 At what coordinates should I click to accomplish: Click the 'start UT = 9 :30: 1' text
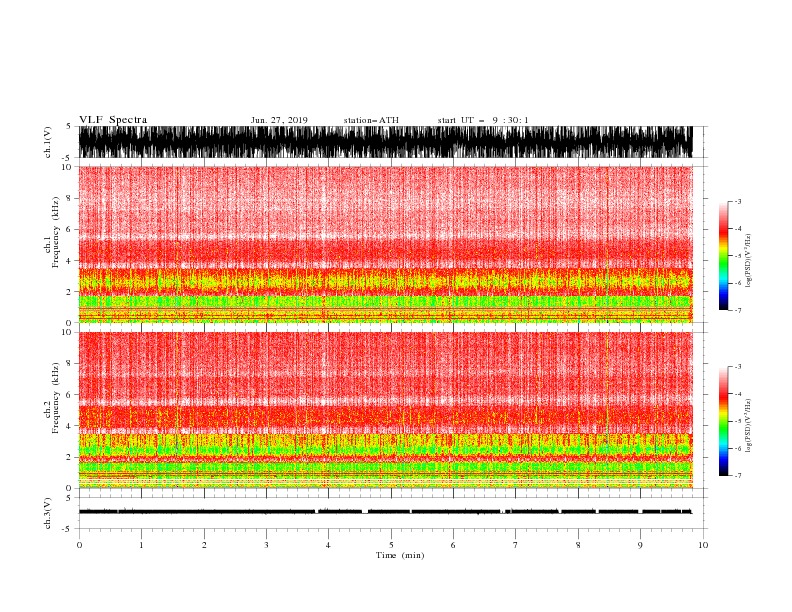(483, 120)
